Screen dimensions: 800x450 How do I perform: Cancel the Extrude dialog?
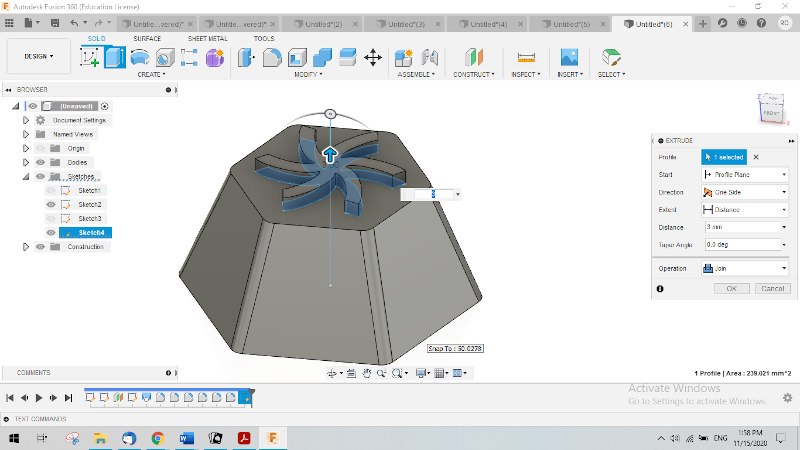coord(772,289)
